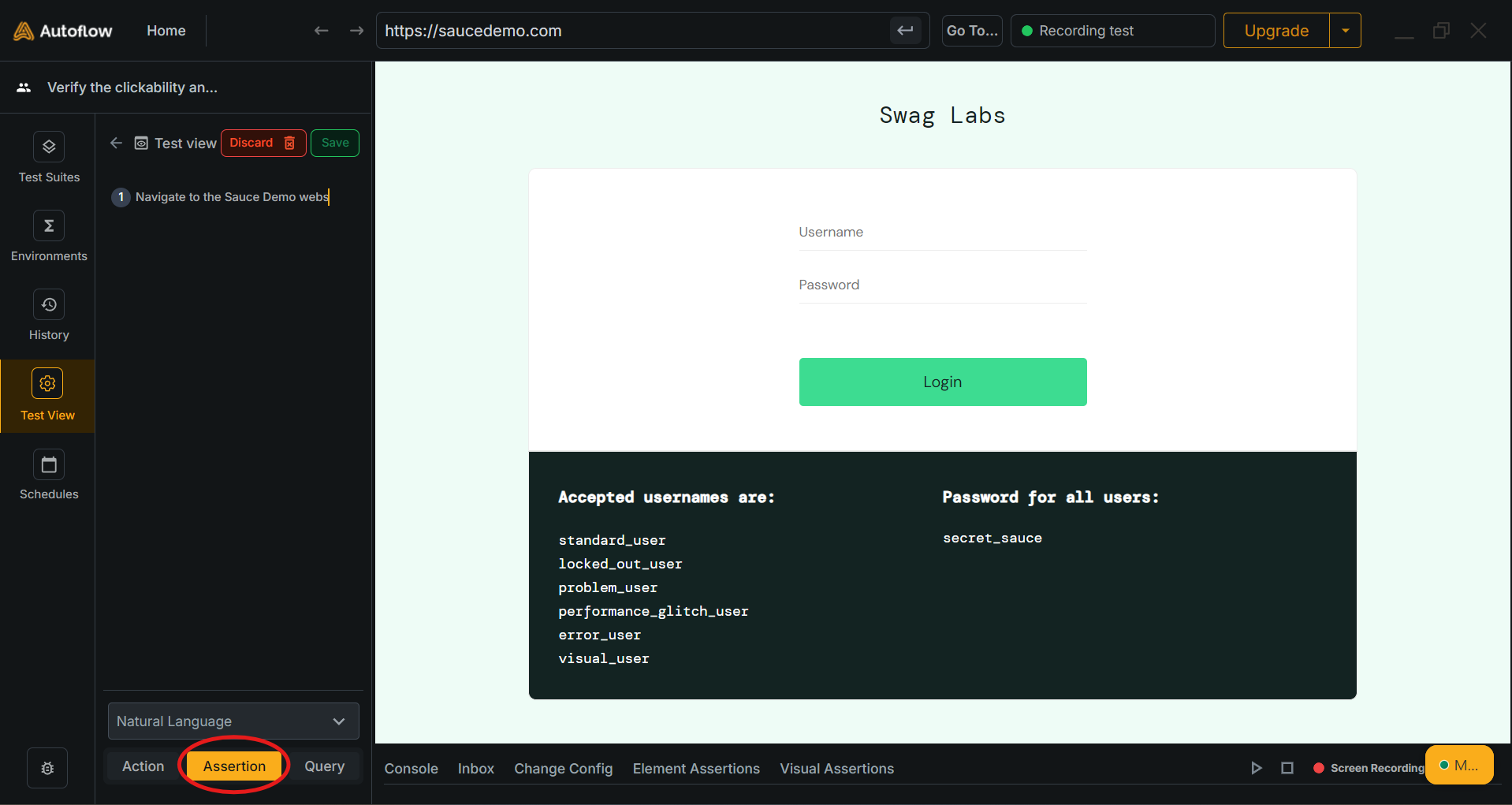Click the Swag Labs heading
This screenshot has height=805, width=1512.
[943, 116]
